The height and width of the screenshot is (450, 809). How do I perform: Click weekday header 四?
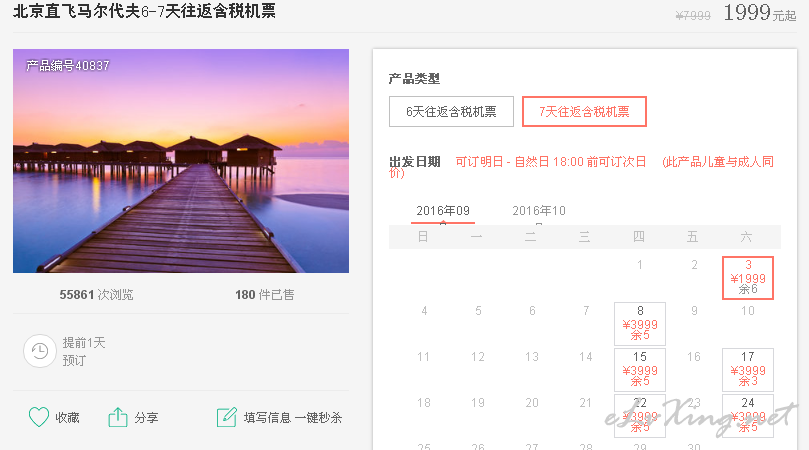pos(639,237)
